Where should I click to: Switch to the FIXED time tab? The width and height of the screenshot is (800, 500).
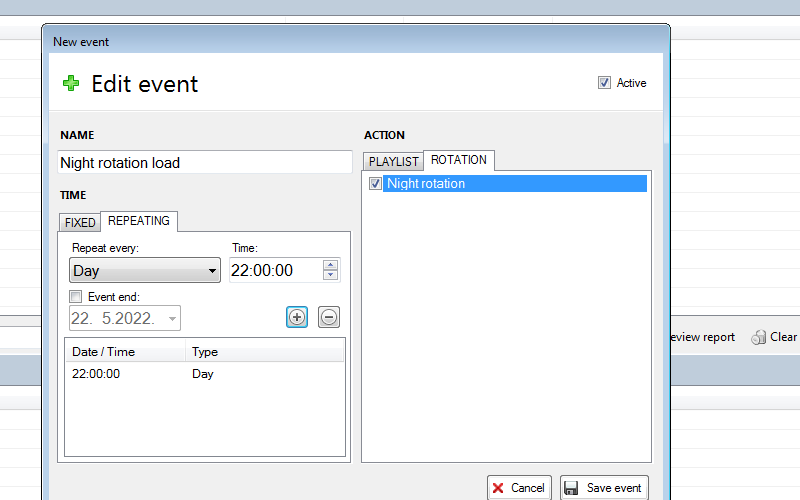coord(80,222)
